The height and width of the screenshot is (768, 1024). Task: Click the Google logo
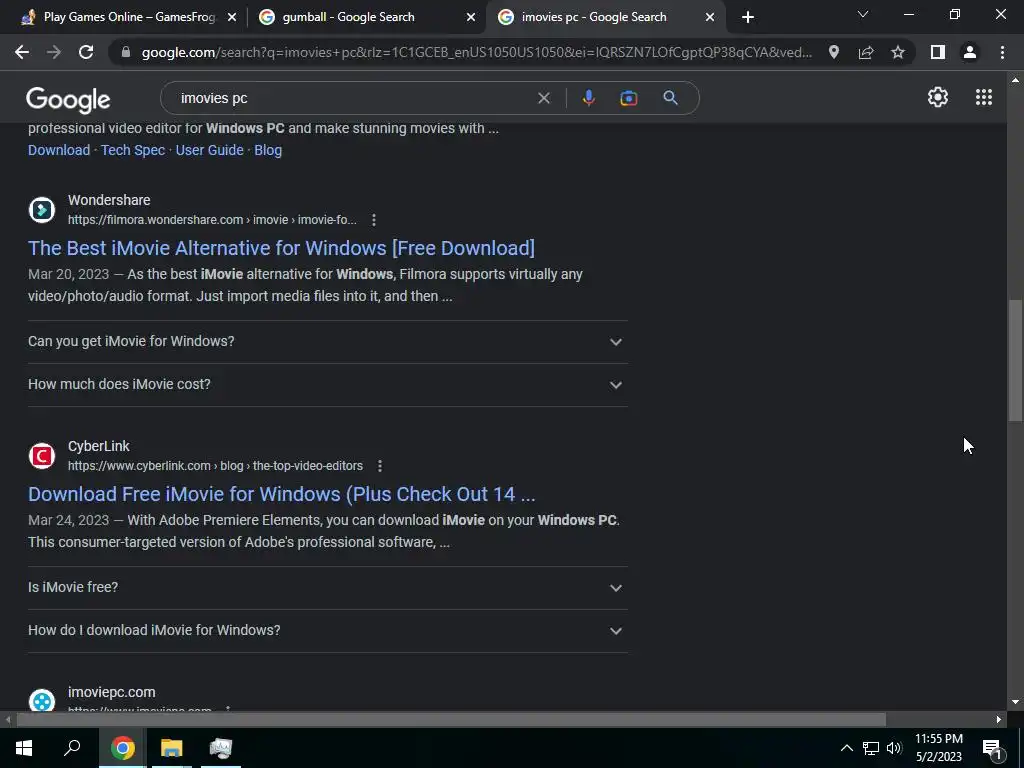pos(68,100)
